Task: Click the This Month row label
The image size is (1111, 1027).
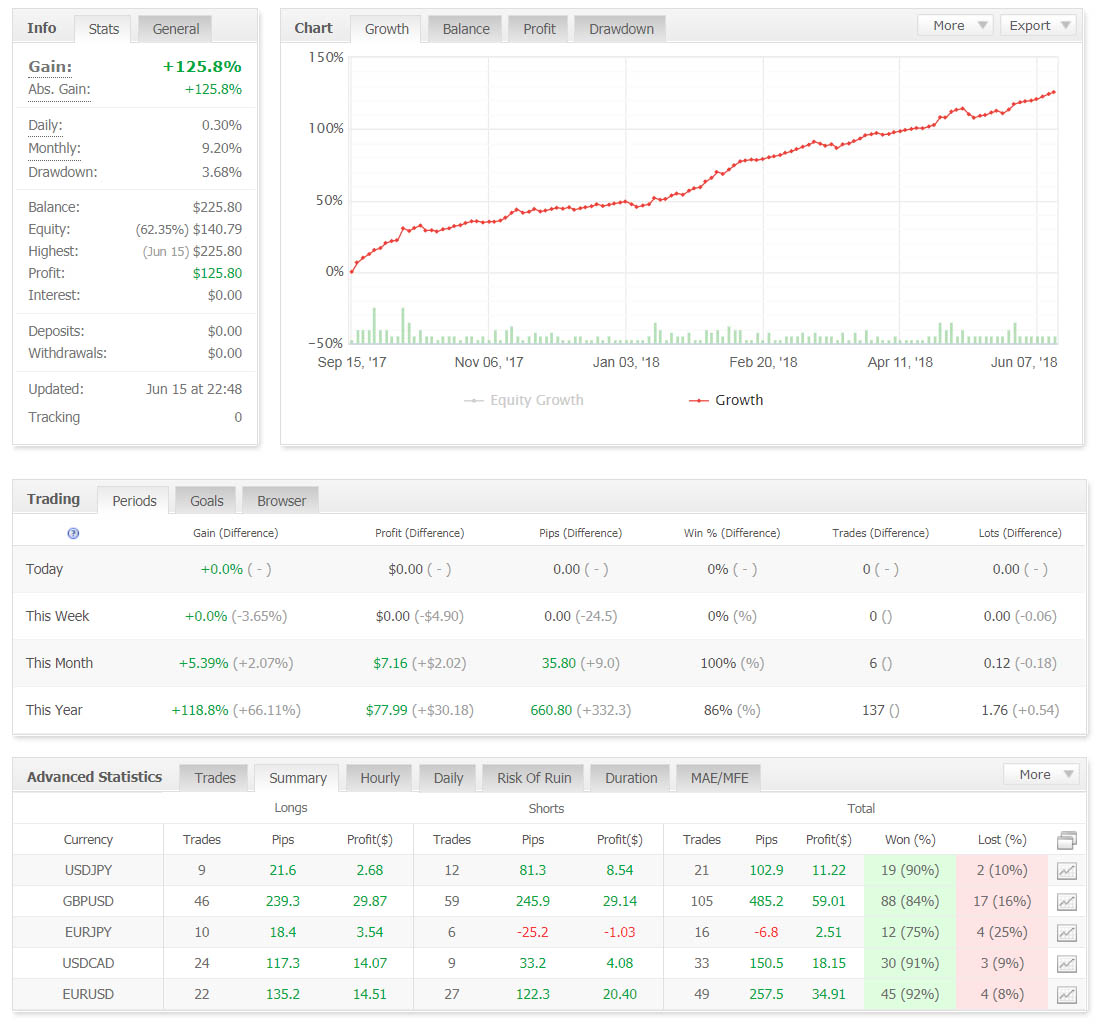Action: tap(60, 663)
